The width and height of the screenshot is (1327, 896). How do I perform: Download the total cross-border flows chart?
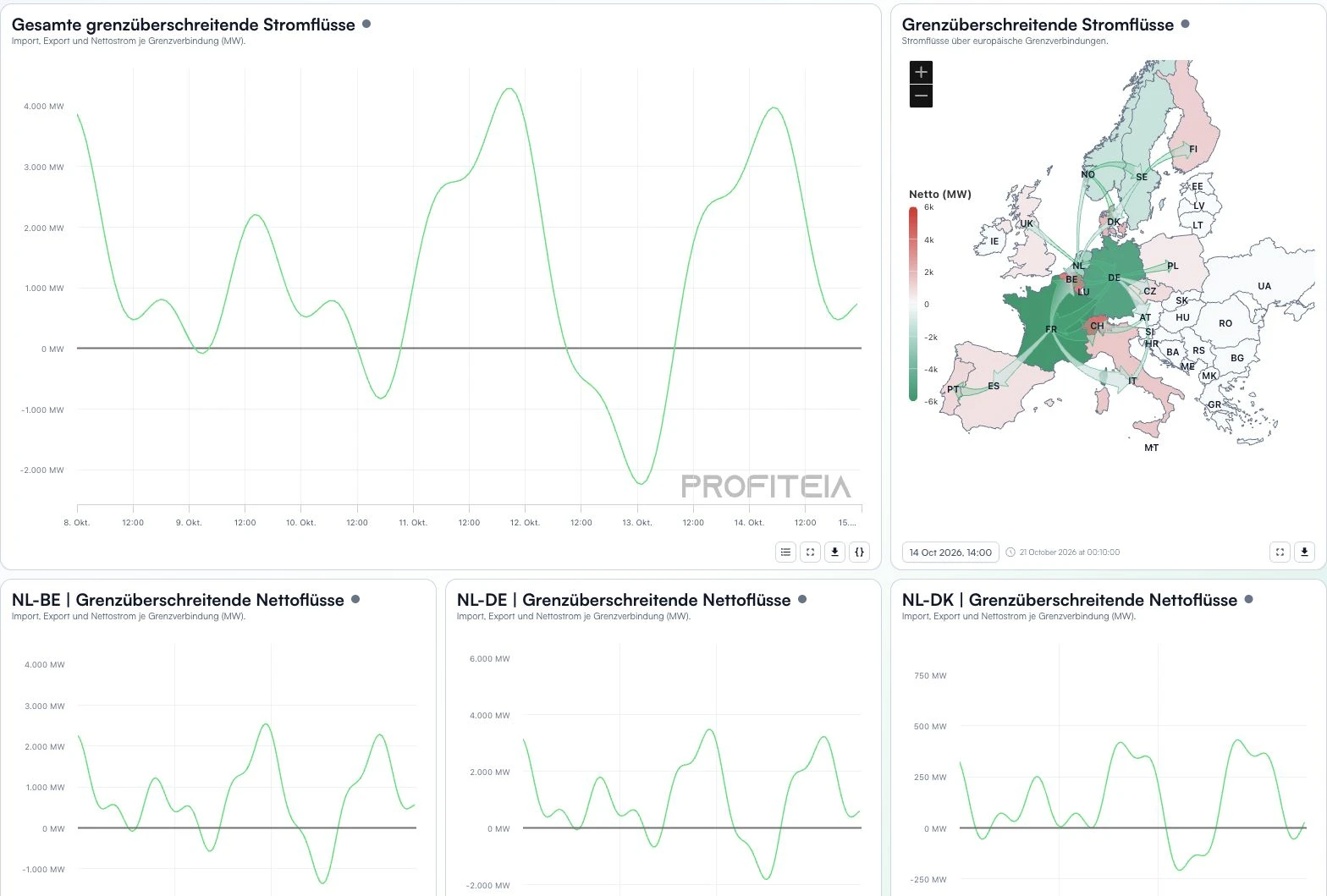(x=835, y=552)
